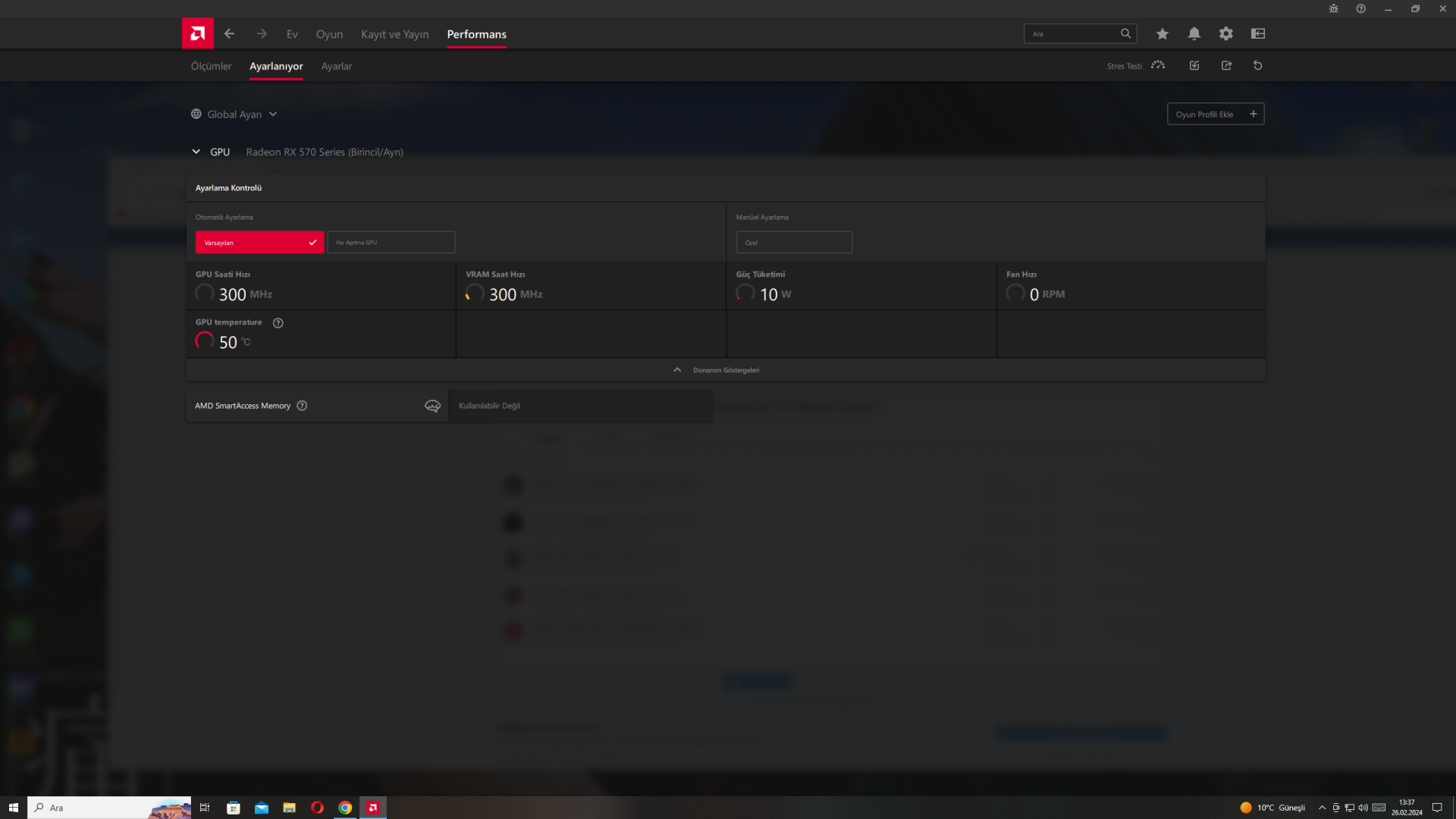Collapse the GPU section chevron
The width and height of the screenshot is (1456, 819).
pos(196,152)
